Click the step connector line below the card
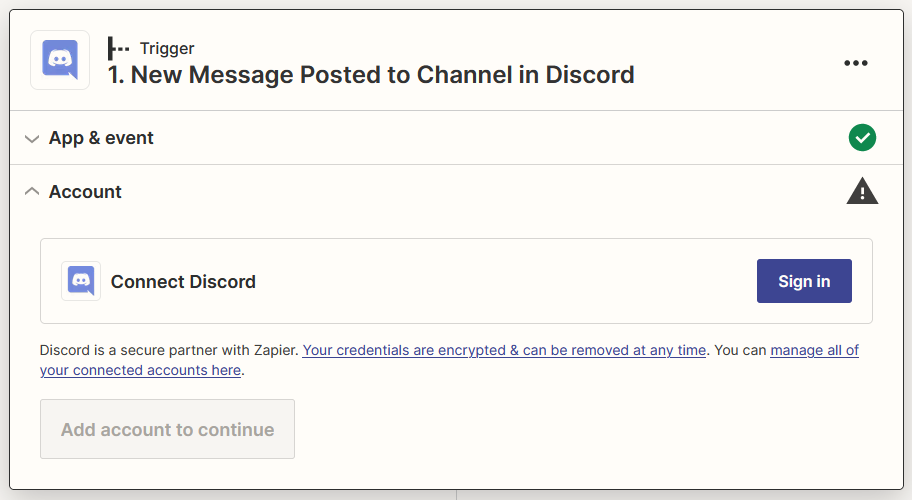This screenshot has height=500, width=912. point(456,494)
